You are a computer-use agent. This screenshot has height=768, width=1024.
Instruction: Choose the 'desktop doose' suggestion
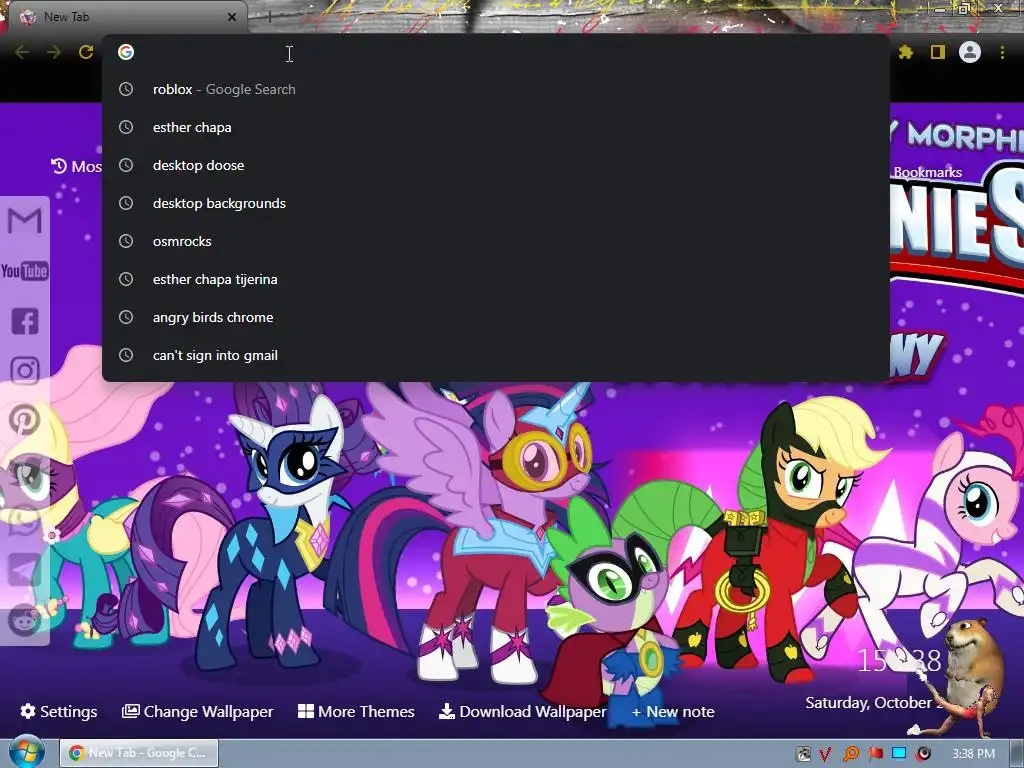tap(496, 165)
